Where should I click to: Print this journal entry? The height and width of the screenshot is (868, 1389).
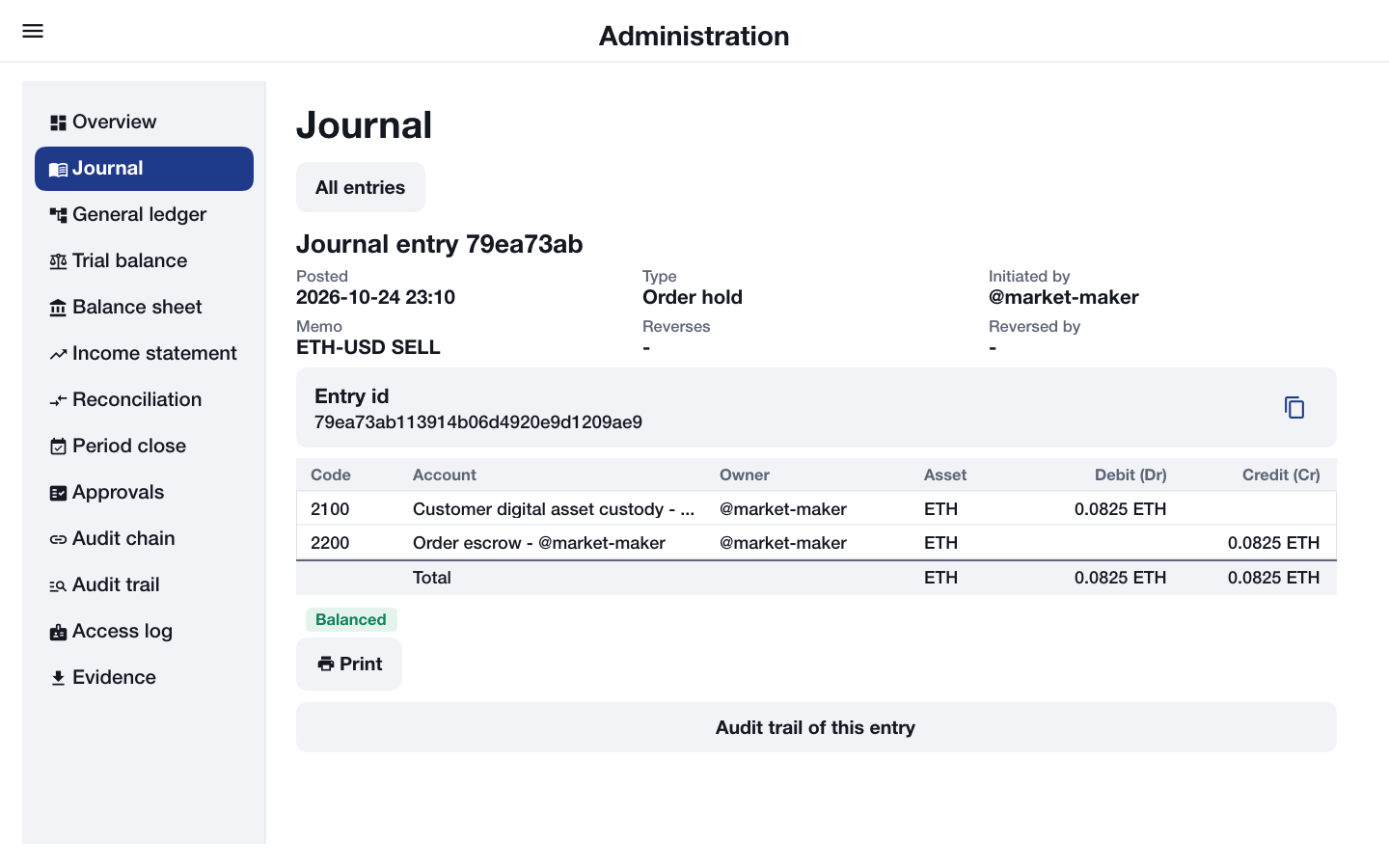pos(349,664)
